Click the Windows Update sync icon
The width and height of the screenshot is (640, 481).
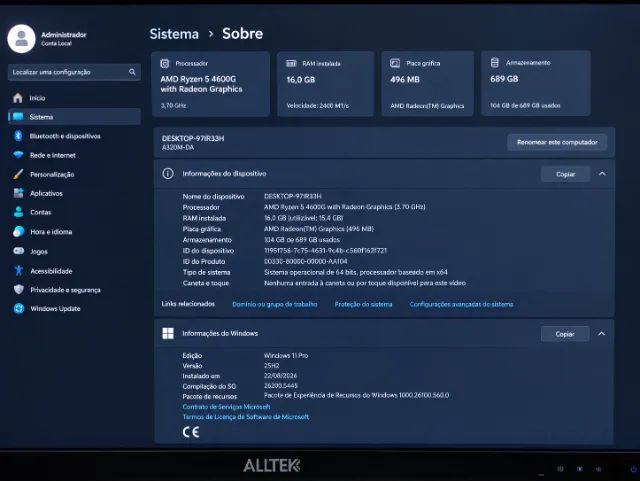point(19,308)
